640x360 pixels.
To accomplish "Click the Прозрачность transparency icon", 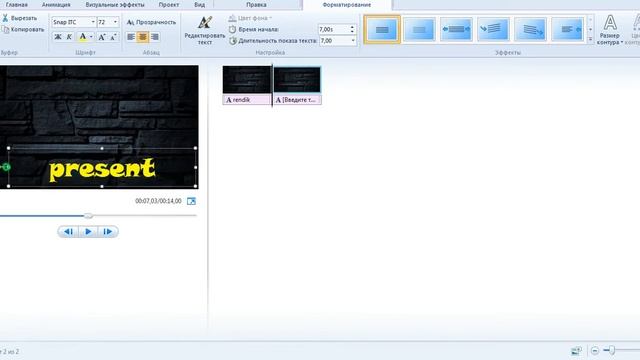I will (x=130, y=22).
